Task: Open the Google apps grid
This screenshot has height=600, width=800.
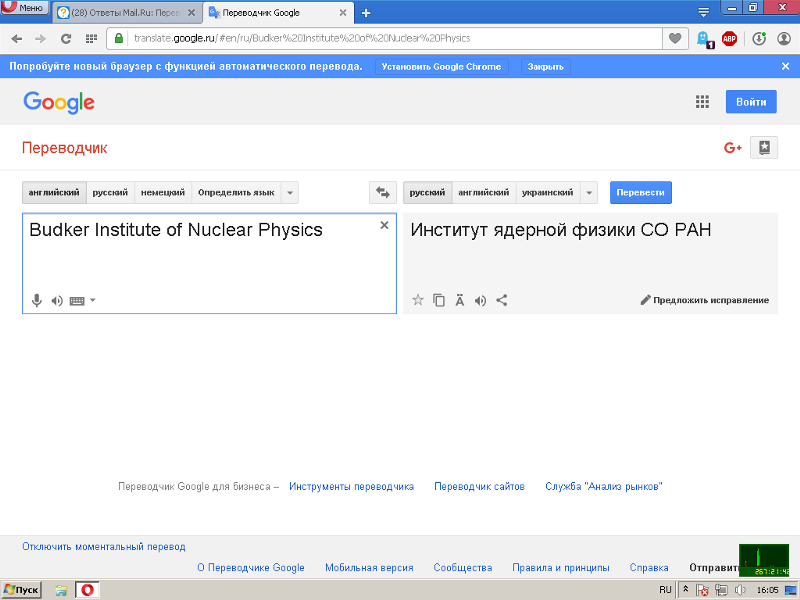Action: click(x=703, y=102)
